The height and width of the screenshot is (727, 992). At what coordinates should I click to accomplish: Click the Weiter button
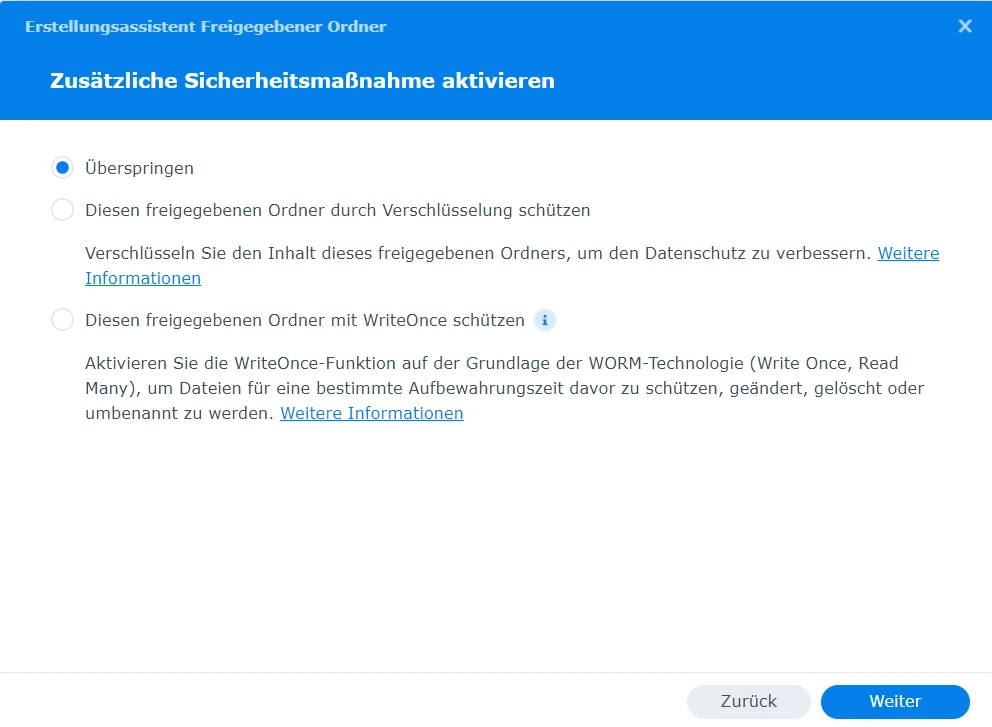(894, 701)
